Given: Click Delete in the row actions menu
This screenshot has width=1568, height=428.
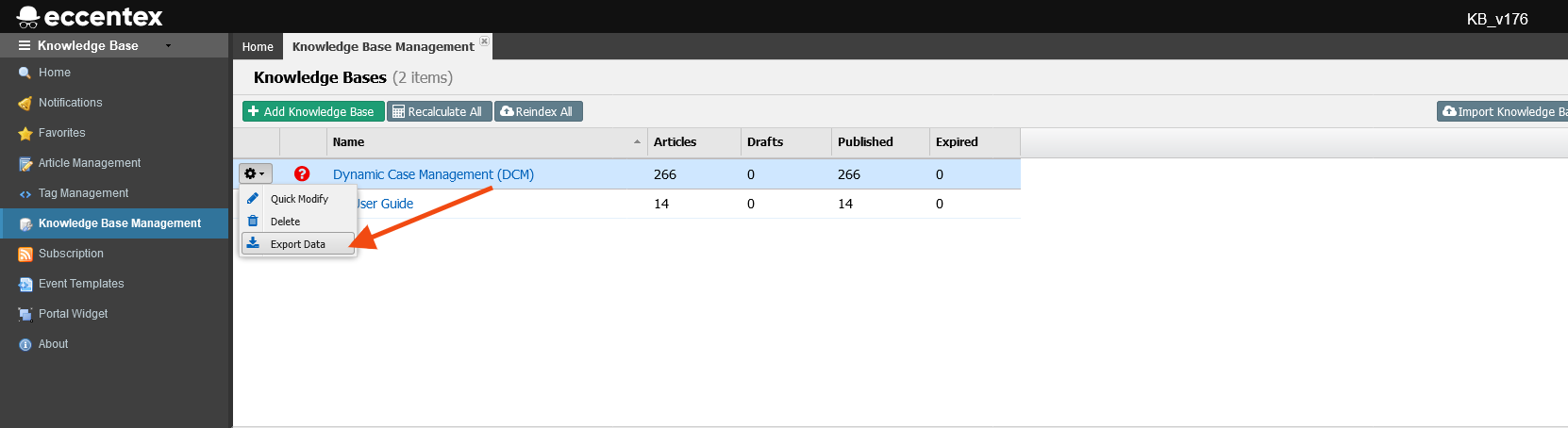Looking at the screenshot, I should click(x=285, y=222).
